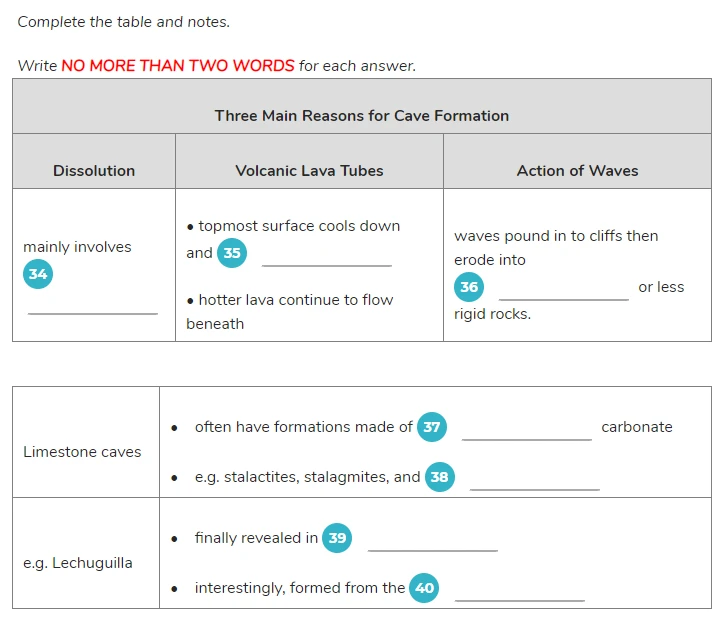Focus the answer blank before 'or less'
722x621 pixels.
564,291
